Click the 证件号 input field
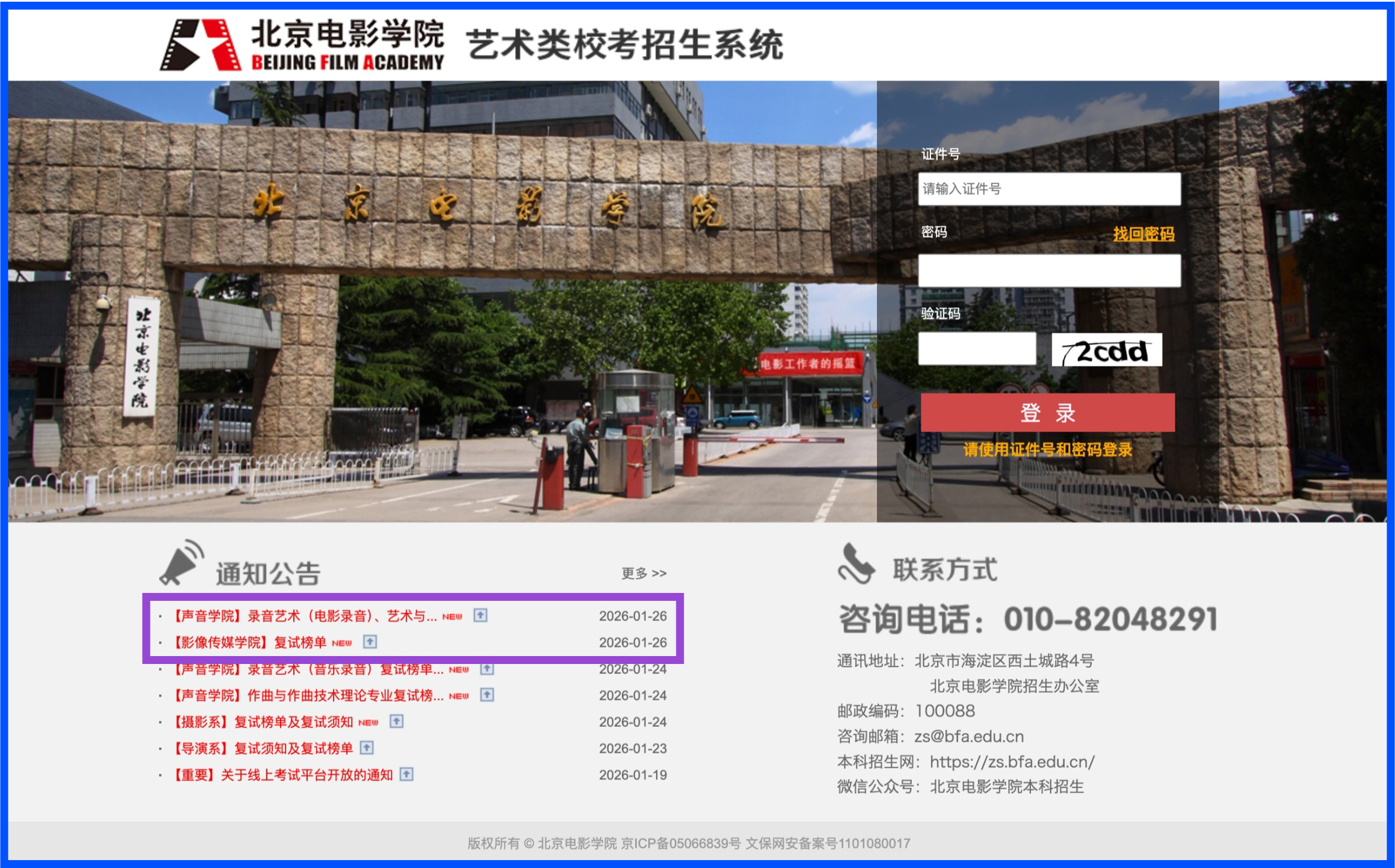 point(1049,189)
